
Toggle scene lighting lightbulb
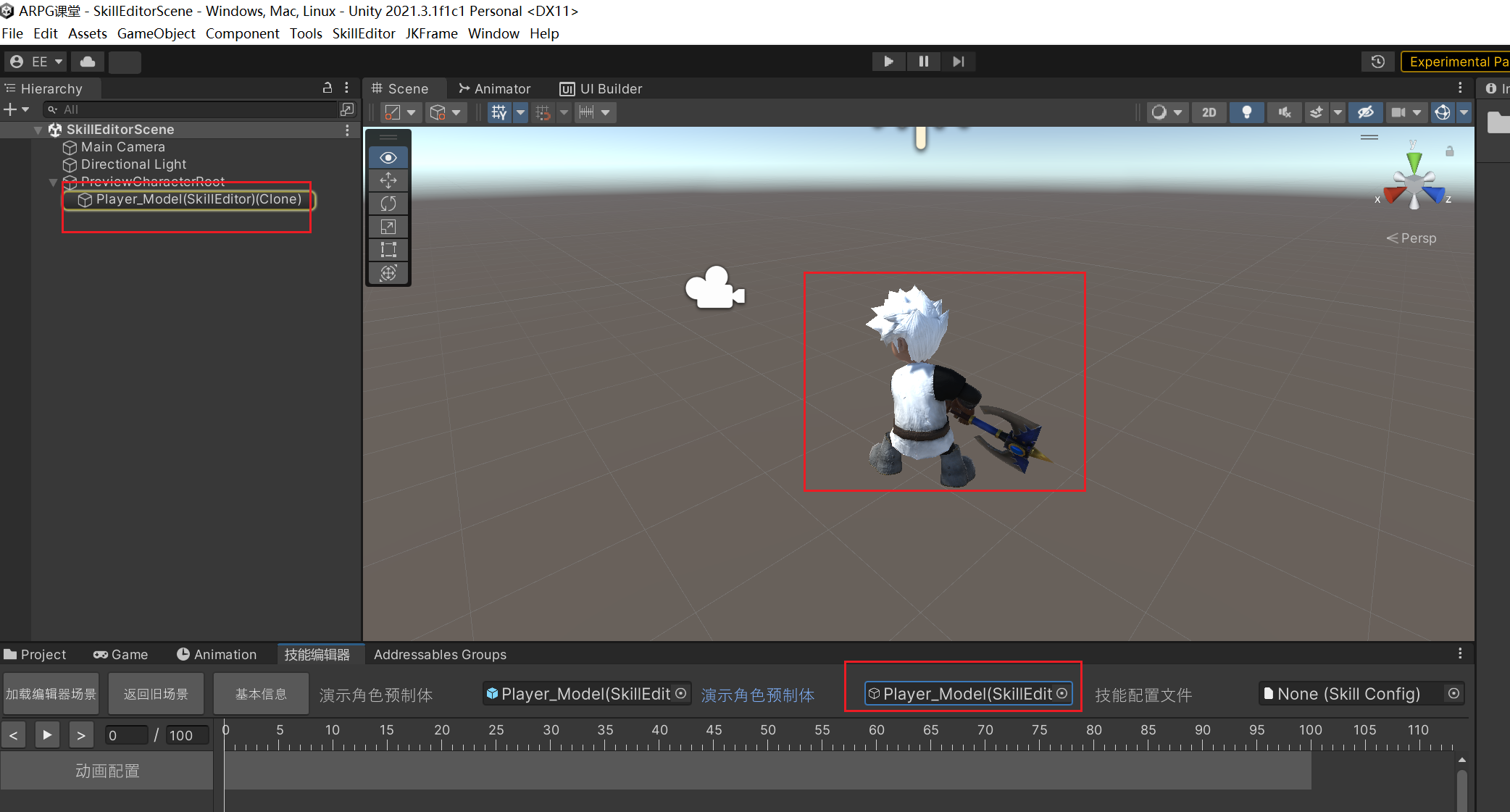pos(1247,112)
